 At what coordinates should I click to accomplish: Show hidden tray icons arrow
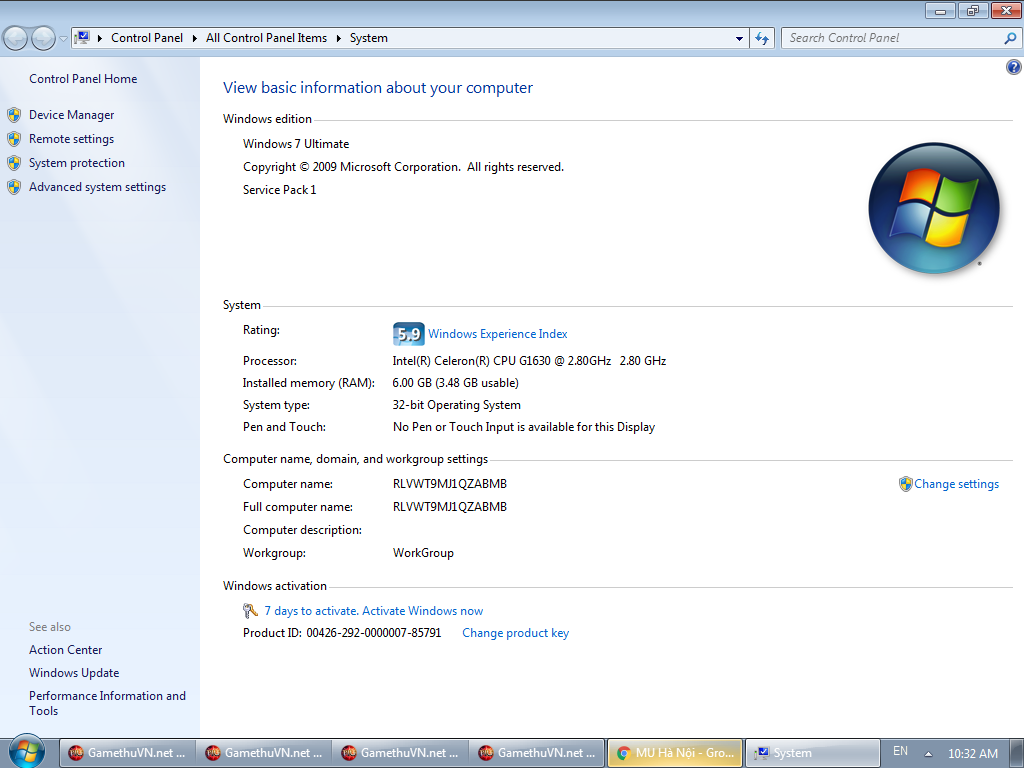click(928, 754)
